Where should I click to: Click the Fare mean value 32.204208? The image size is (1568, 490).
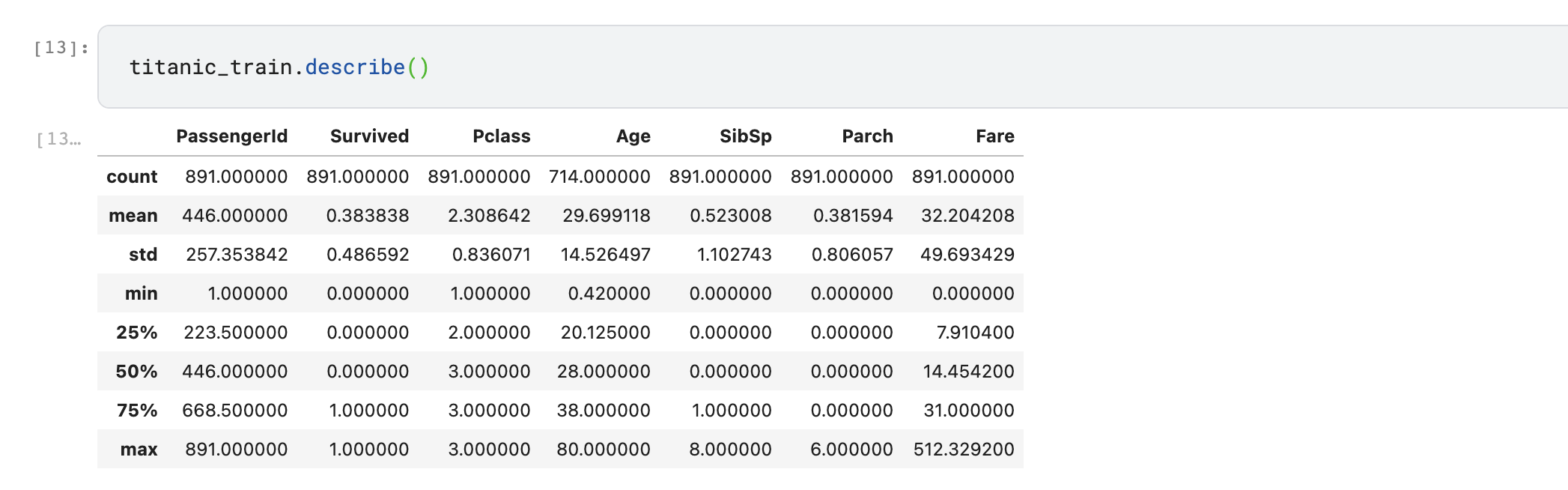[x=967, y=216]
